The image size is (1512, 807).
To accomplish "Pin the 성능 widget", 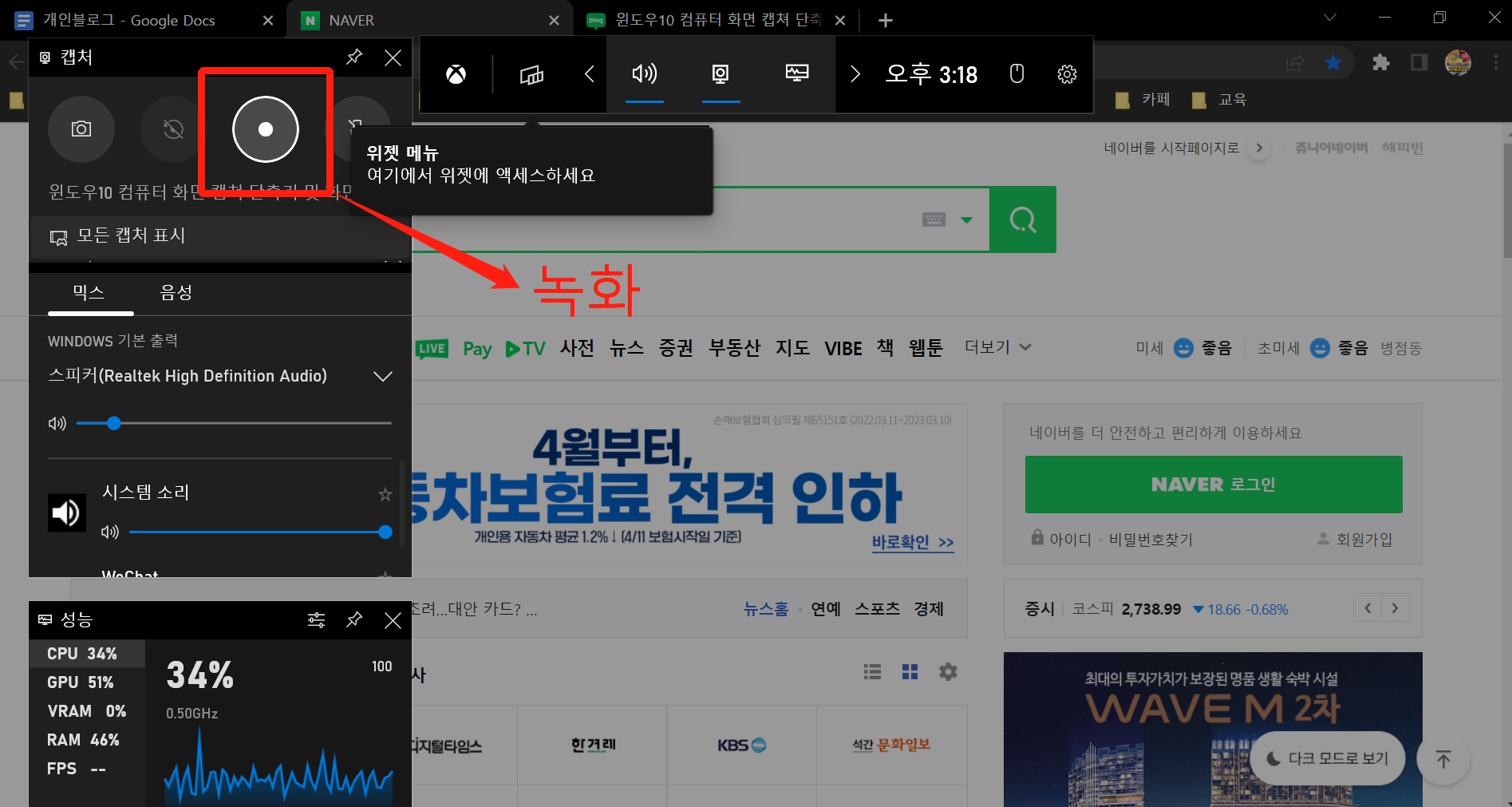I will tap(354, 620).
